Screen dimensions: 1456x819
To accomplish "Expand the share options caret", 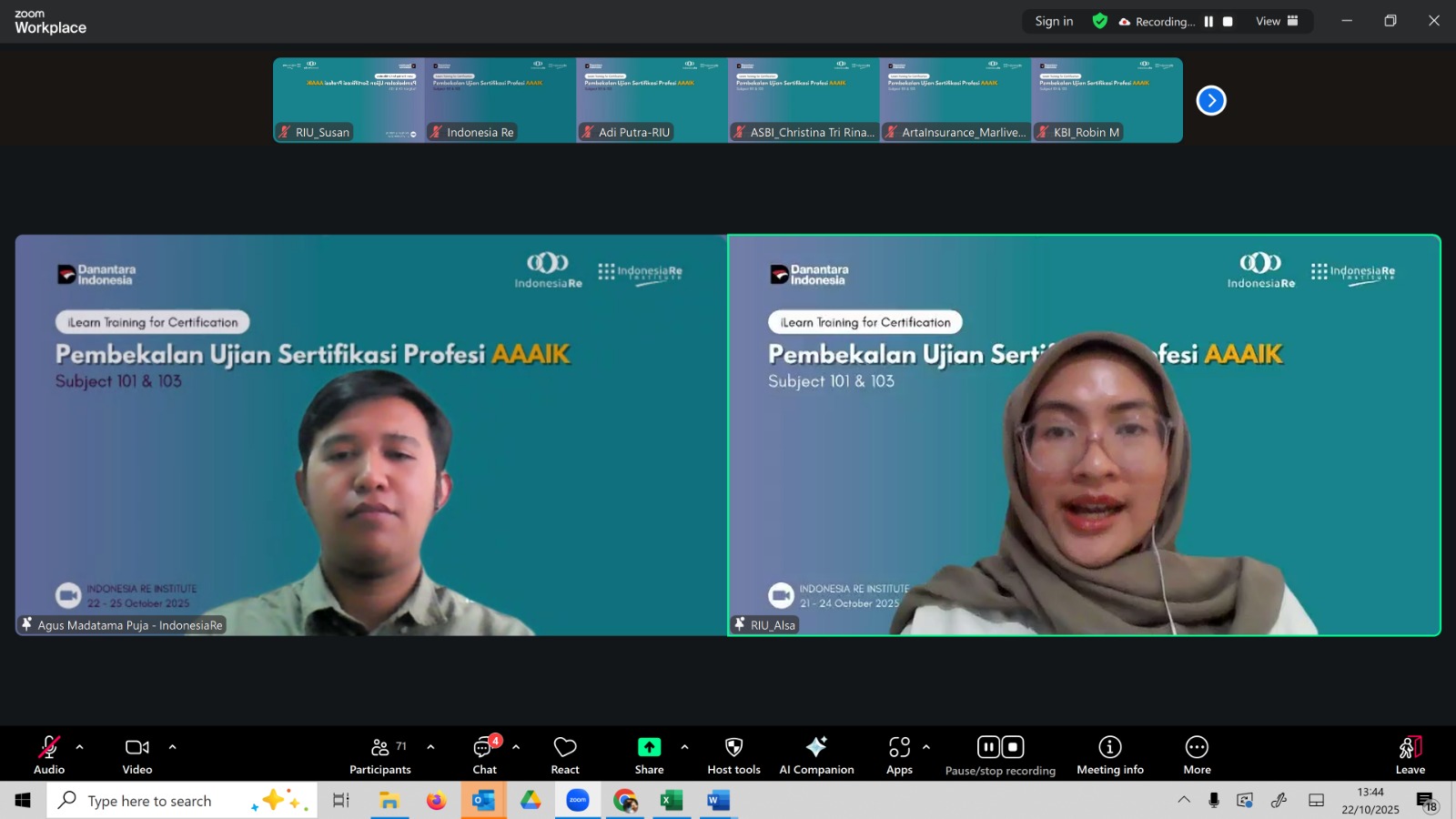I will pos(684,747).
